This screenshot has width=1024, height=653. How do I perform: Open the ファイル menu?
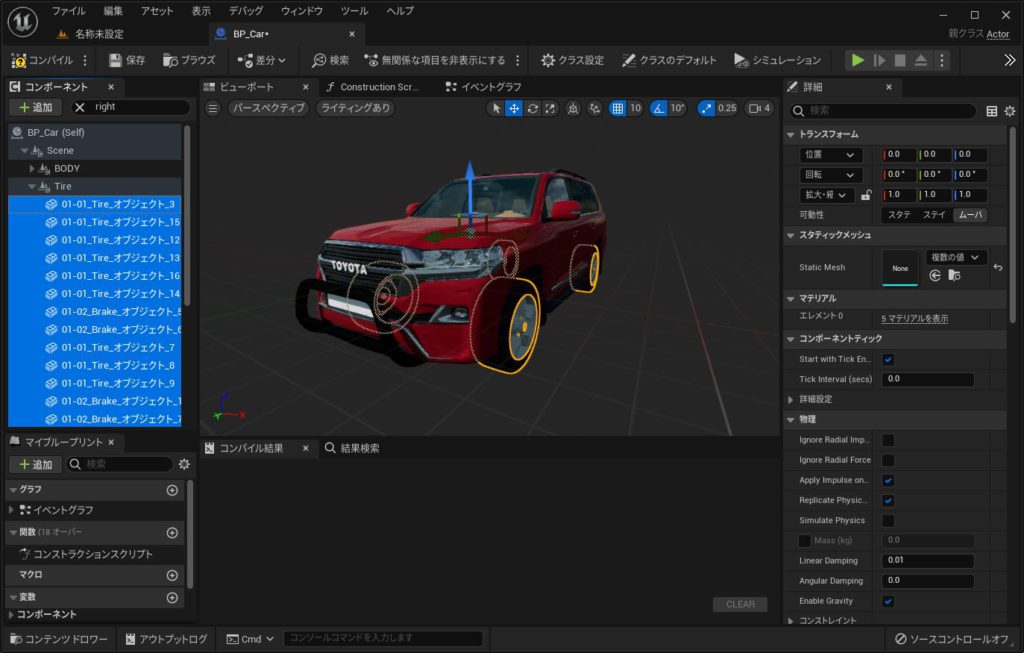[x=69, y=11]
